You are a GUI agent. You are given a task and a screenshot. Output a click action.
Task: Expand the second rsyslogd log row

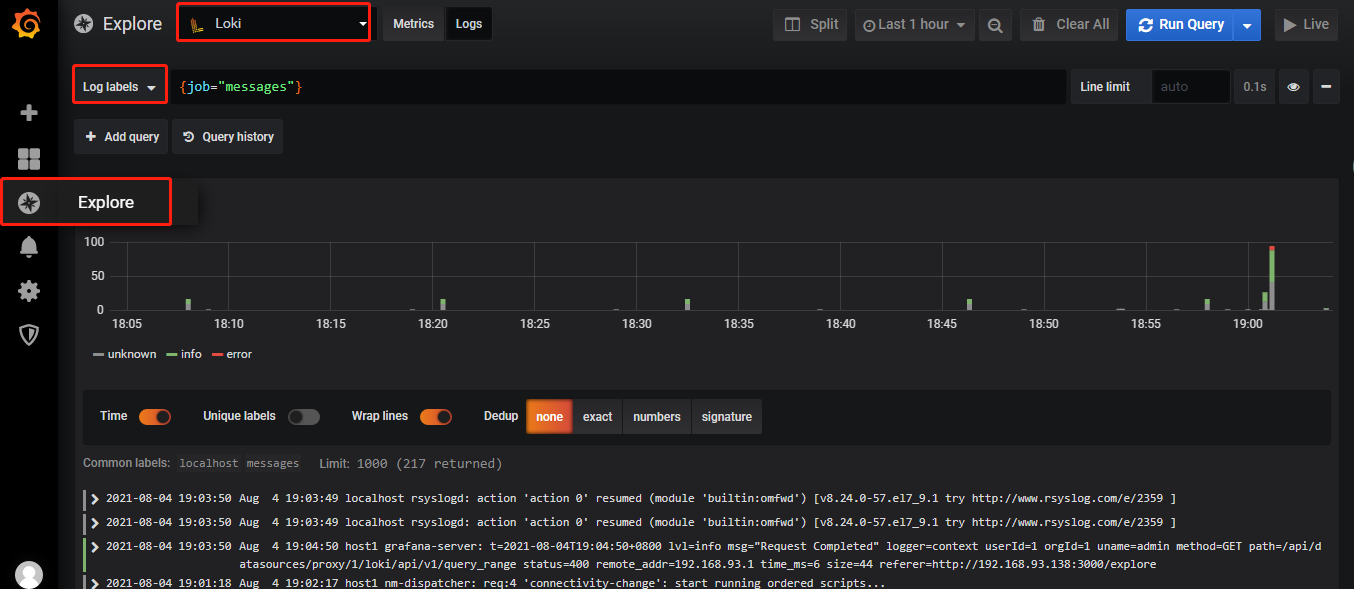[x=95, y=522]
